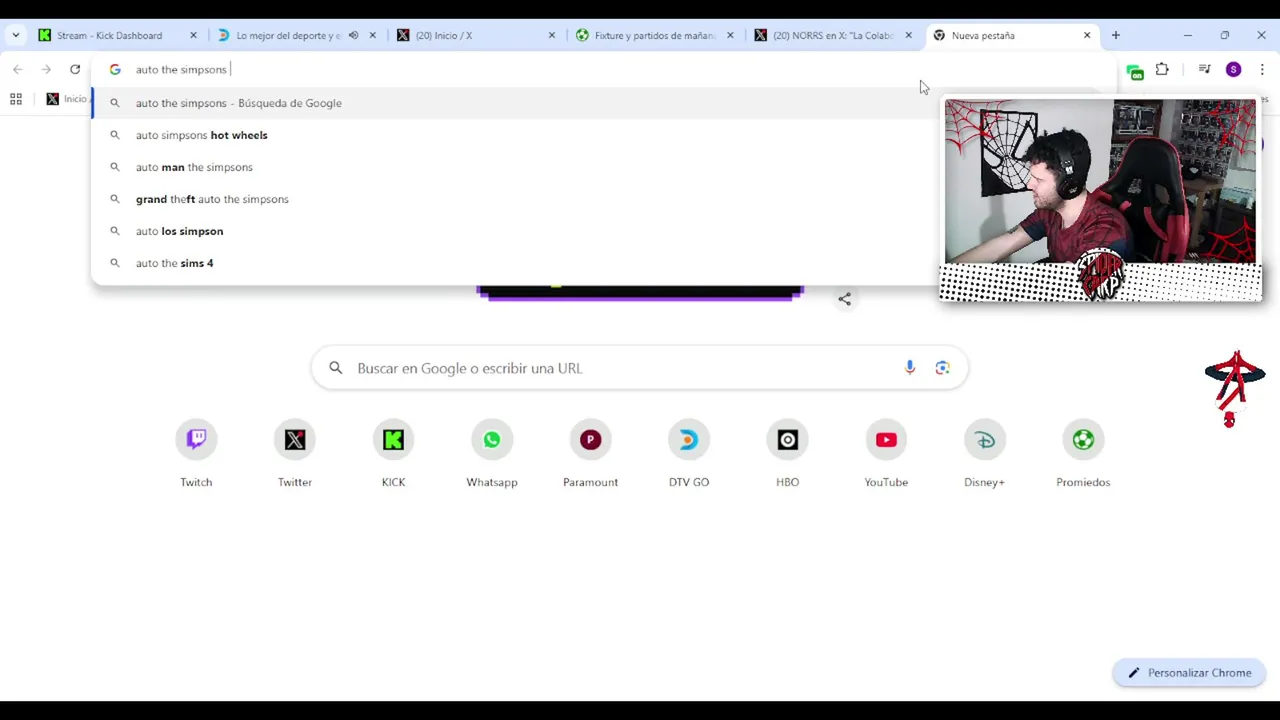Open the KICK shortcut tile

[393, 455]
